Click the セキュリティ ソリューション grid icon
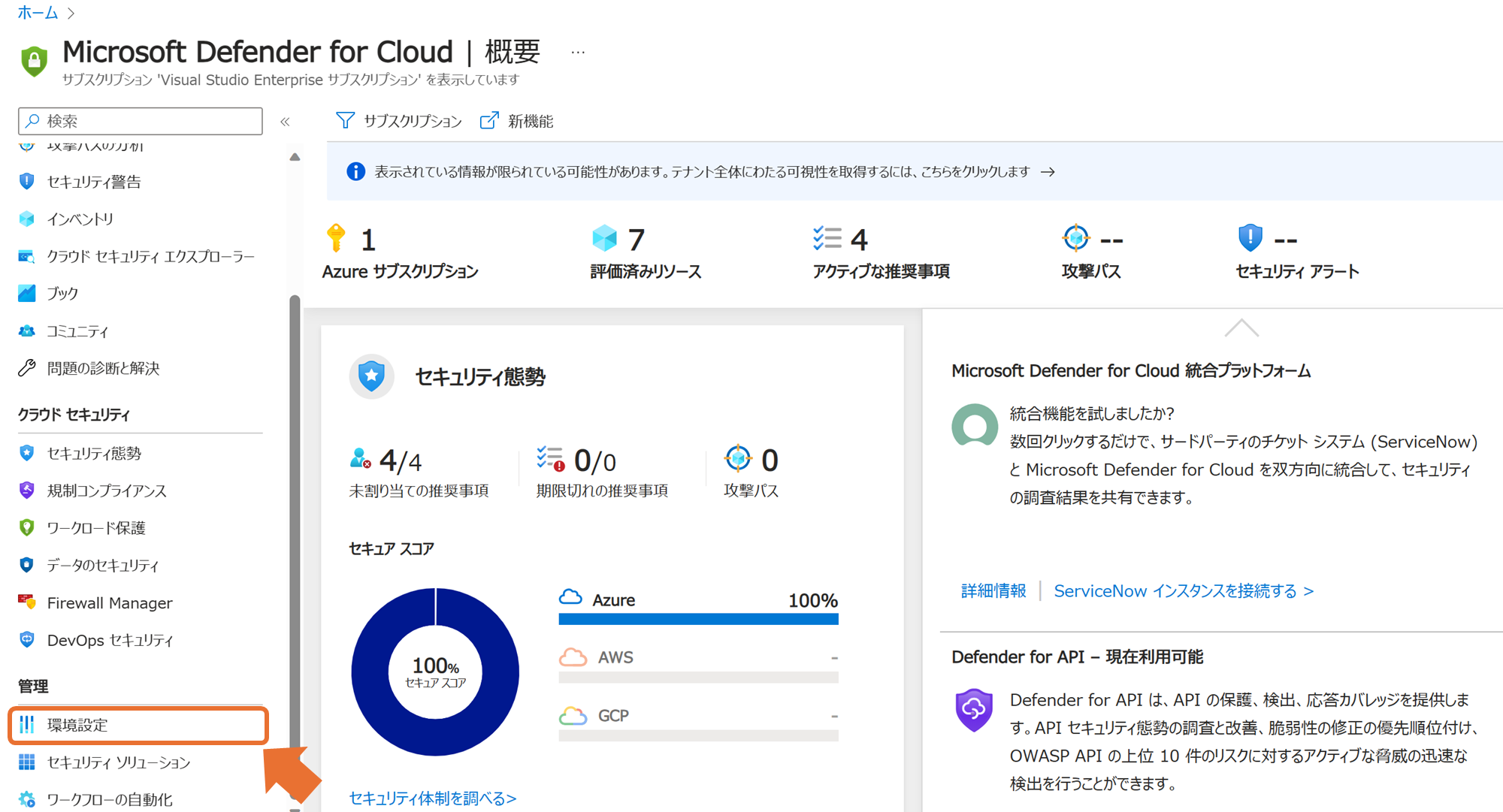1503x812 pixels. click(x=27, y=762)
